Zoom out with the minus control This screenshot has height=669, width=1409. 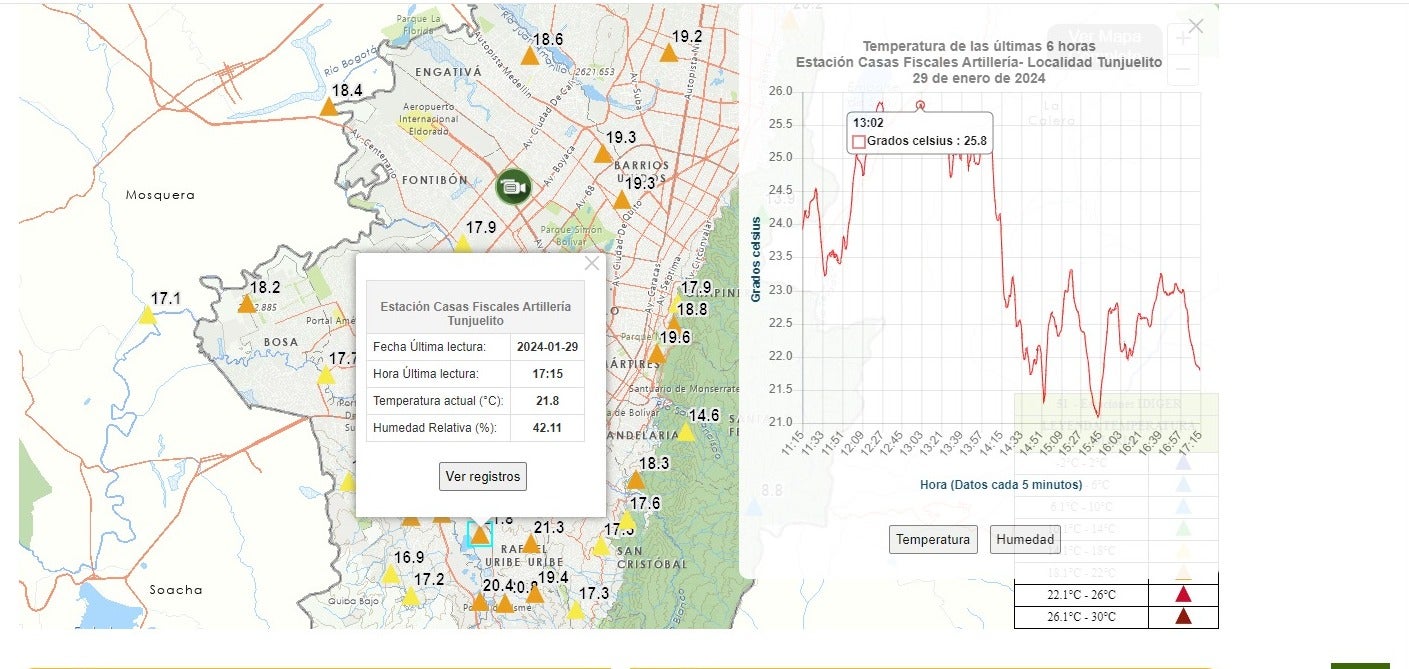pyautogui.click(x=1182, y=70)
